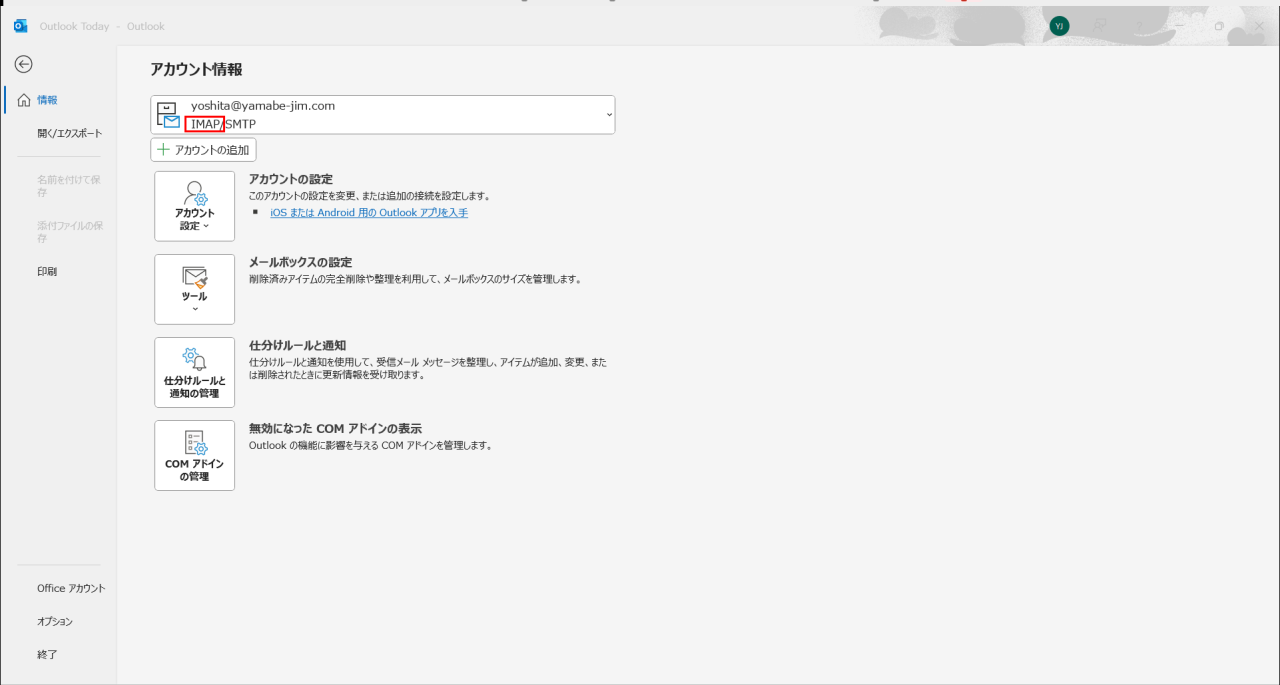Open Office アカウント page

point(71,588)
